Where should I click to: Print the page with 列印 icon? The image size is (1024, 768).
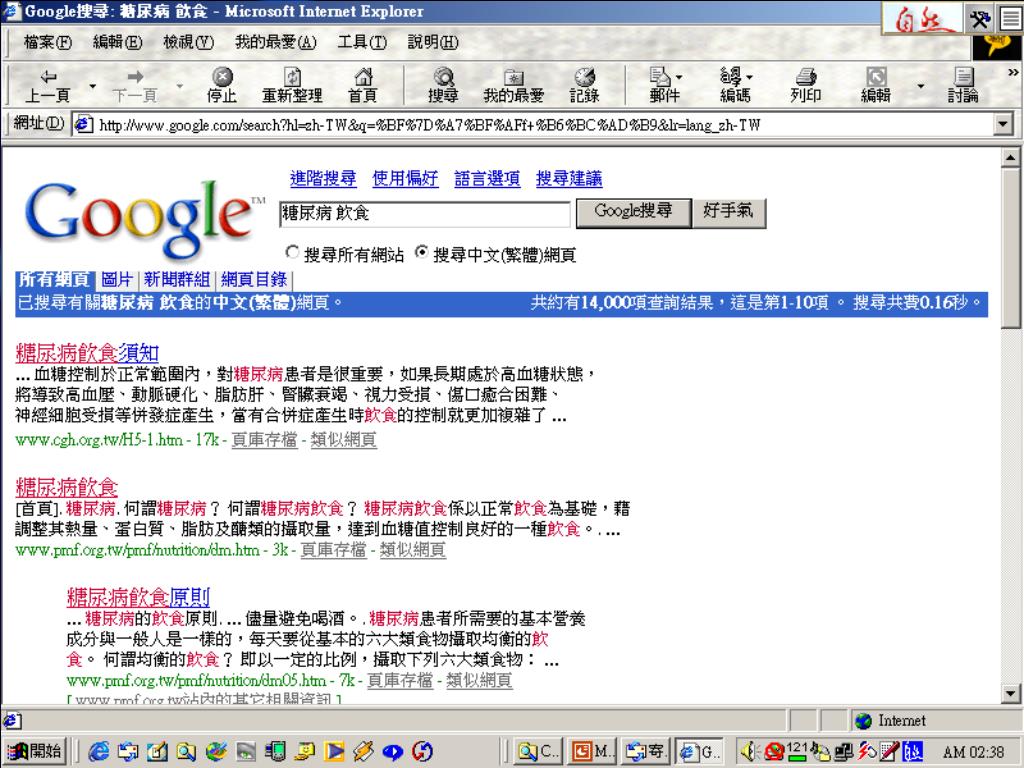805,86
